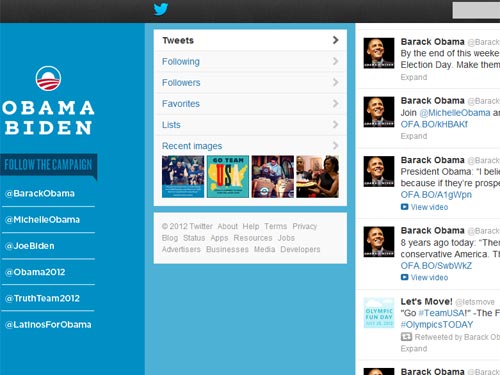This screenshot has width=500, height=375.
Task: Click the search field in top bar
Action: pos(476,10)
